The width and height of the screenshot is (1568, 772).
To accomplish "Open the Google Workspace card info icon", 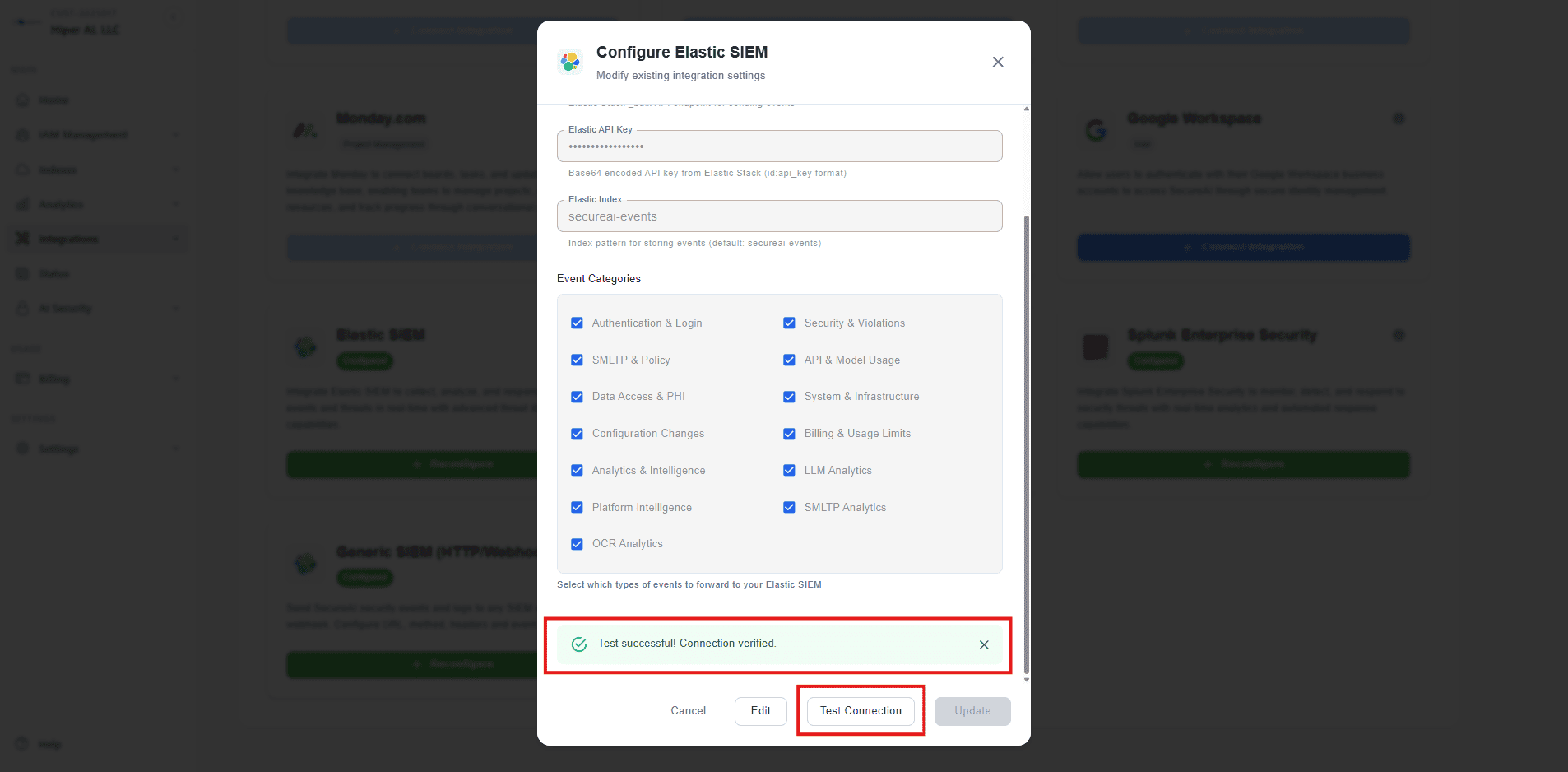I will 1399,119.
